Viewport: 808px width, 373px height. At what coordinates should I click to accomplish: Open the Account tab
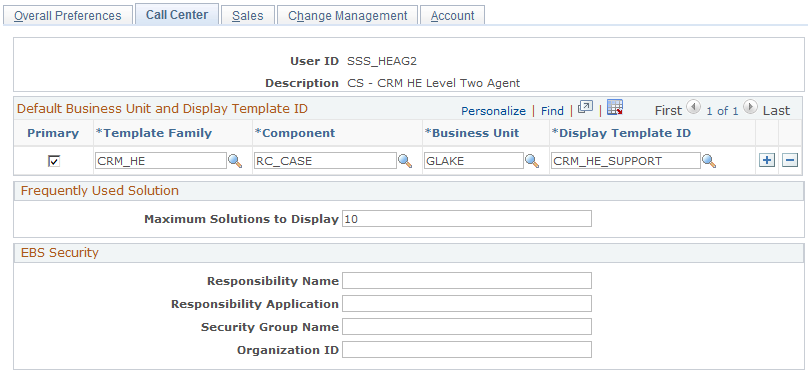[452, 15]
